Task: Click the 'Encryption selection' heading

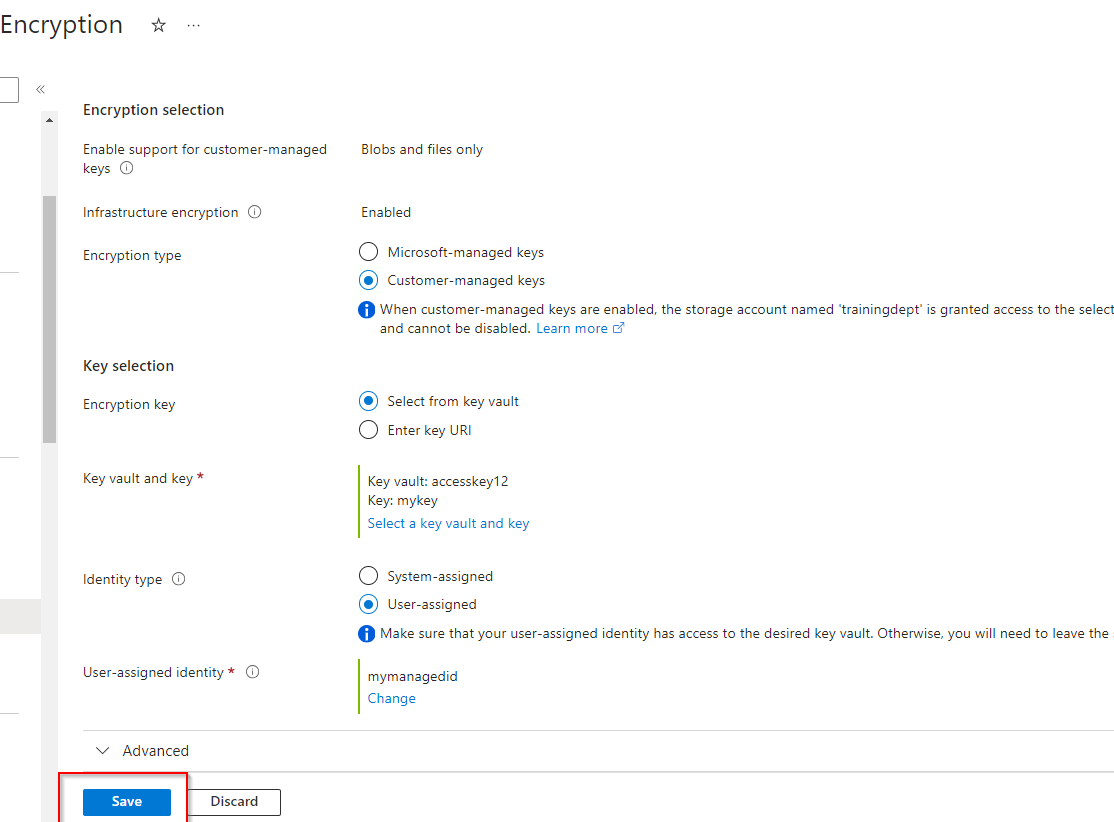Action: pos(153,110)
